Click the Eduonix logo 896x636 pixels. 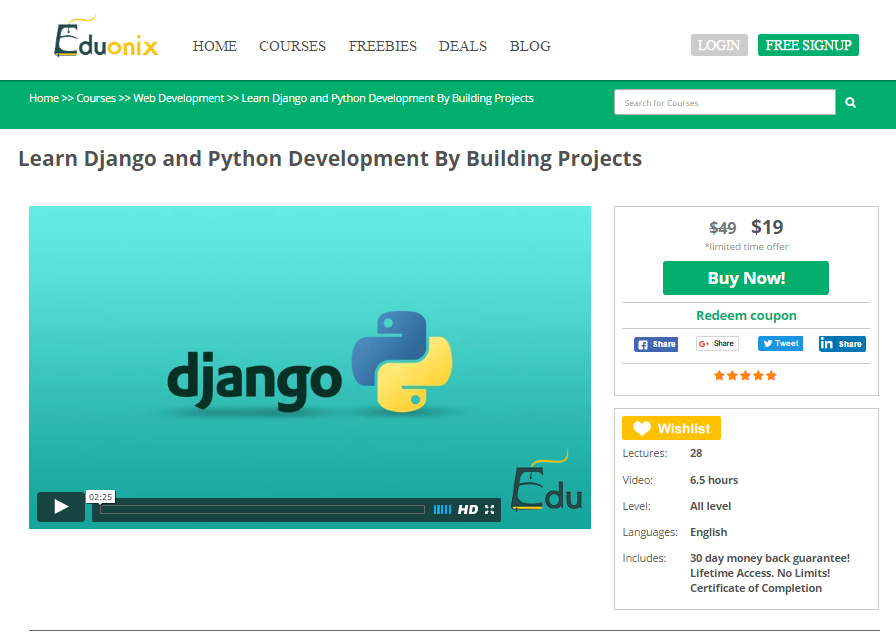pos(105,40)
